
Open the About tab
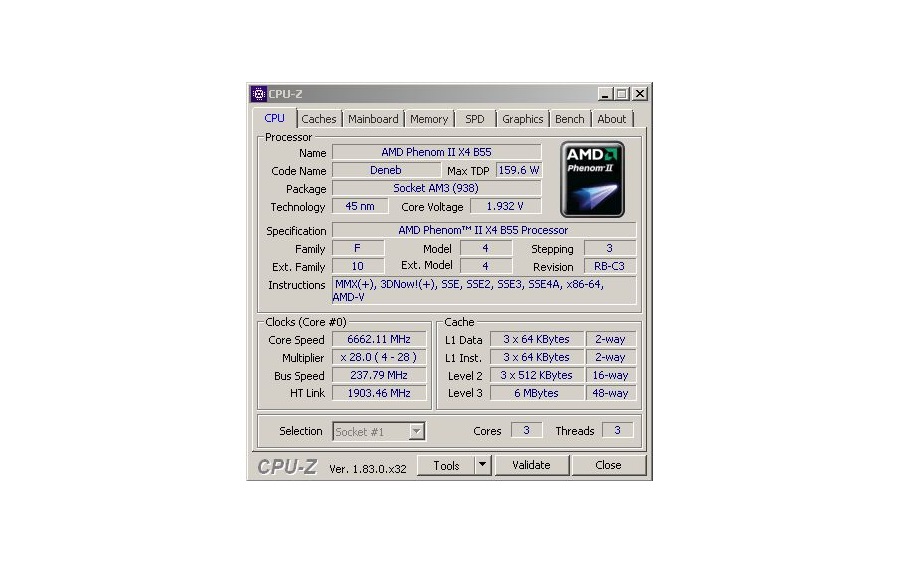point(612,119)
